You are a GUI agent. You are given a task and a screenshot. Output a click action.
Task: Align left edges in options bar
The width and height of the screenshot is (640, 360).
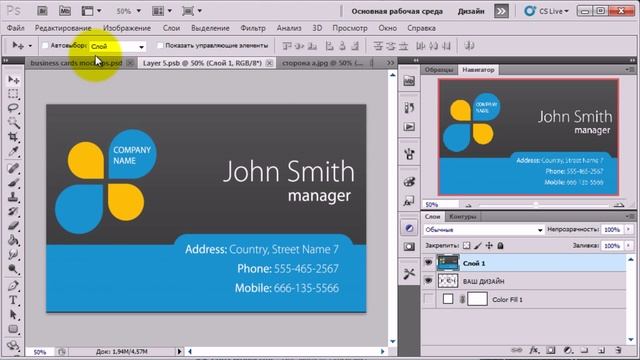pos(329,46)
